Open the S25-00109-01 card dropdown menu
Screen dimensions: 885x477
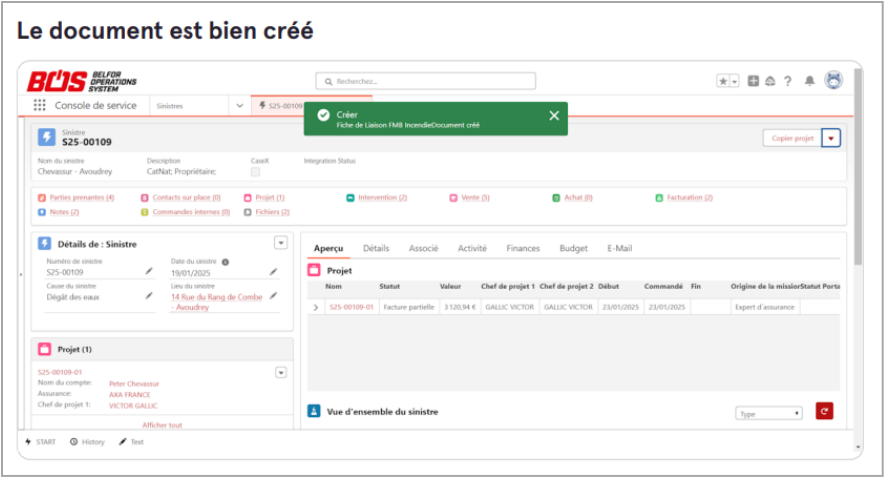[x=281, y=373]
